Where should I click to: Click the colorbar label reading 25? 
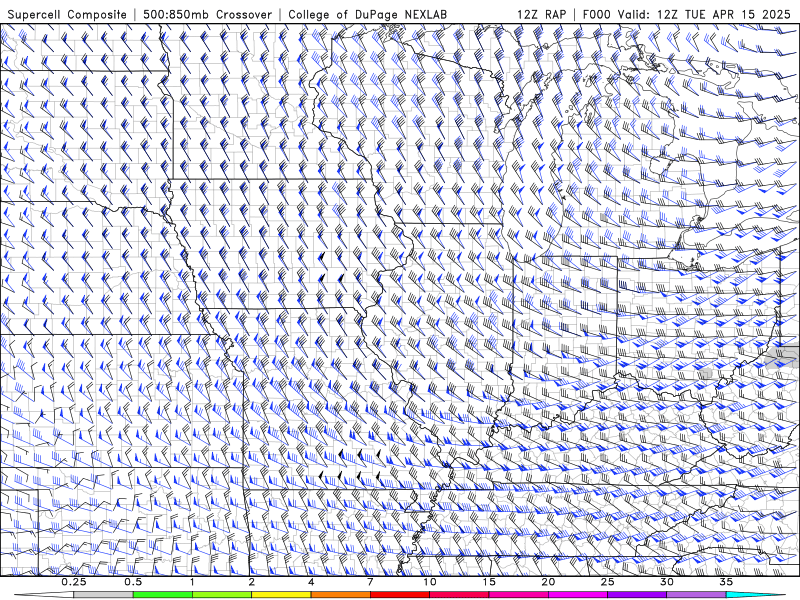(x=608, y=582)
